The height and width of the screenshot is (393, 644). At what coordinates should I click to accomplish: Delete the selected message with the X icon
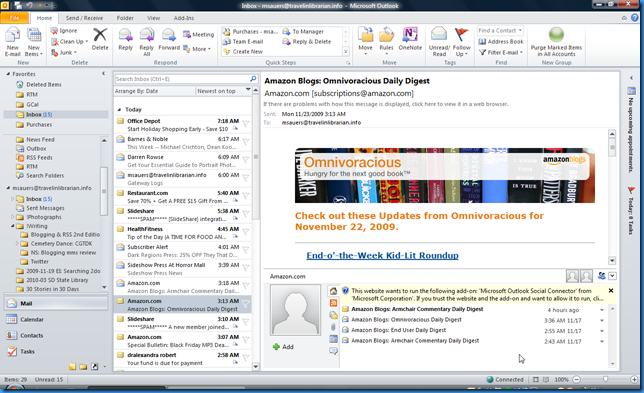click(100, 35)
